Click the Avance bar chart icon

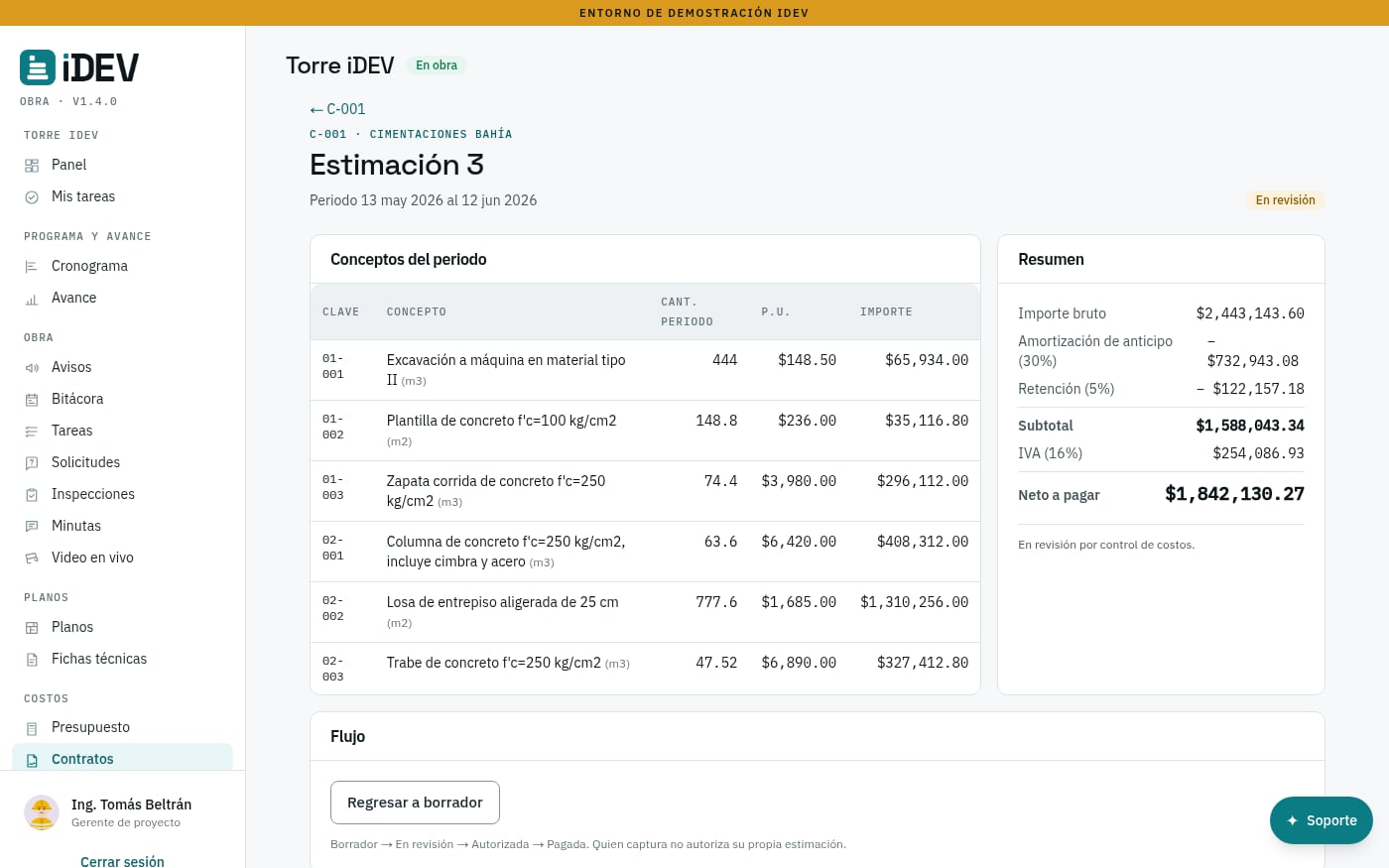[x=32, y=299]
